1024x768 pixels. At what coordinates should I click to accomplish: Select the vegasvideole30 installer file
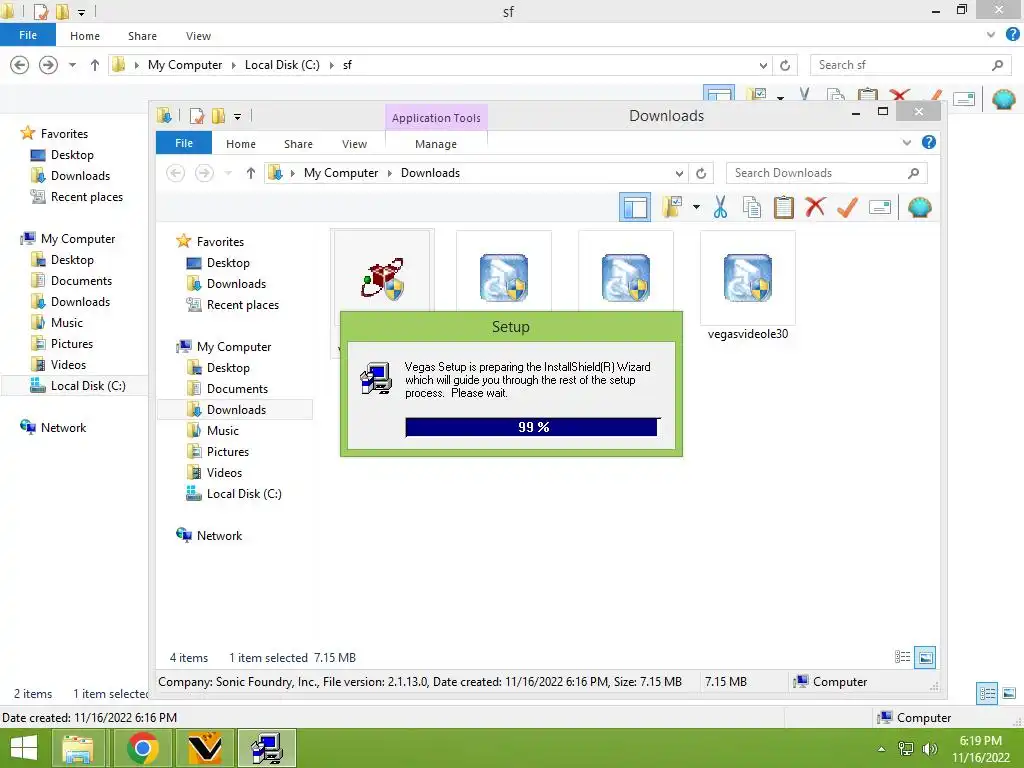(748, 287)
